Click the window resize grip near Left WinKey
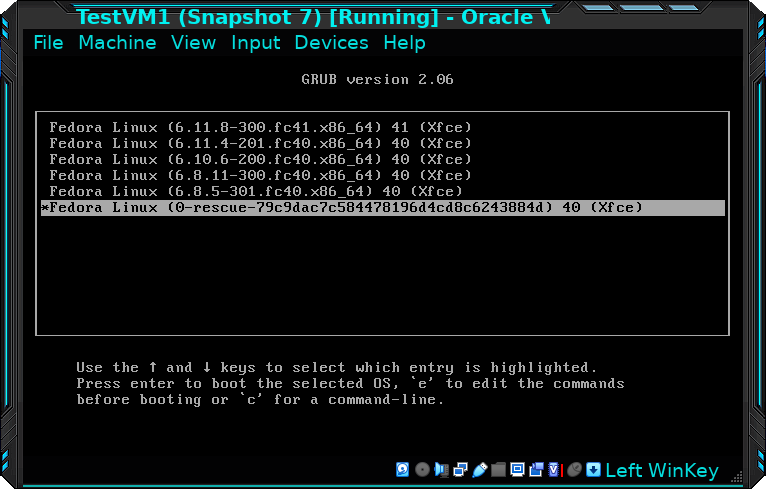This screenshot has width=766, height=489. pos(737,476)
